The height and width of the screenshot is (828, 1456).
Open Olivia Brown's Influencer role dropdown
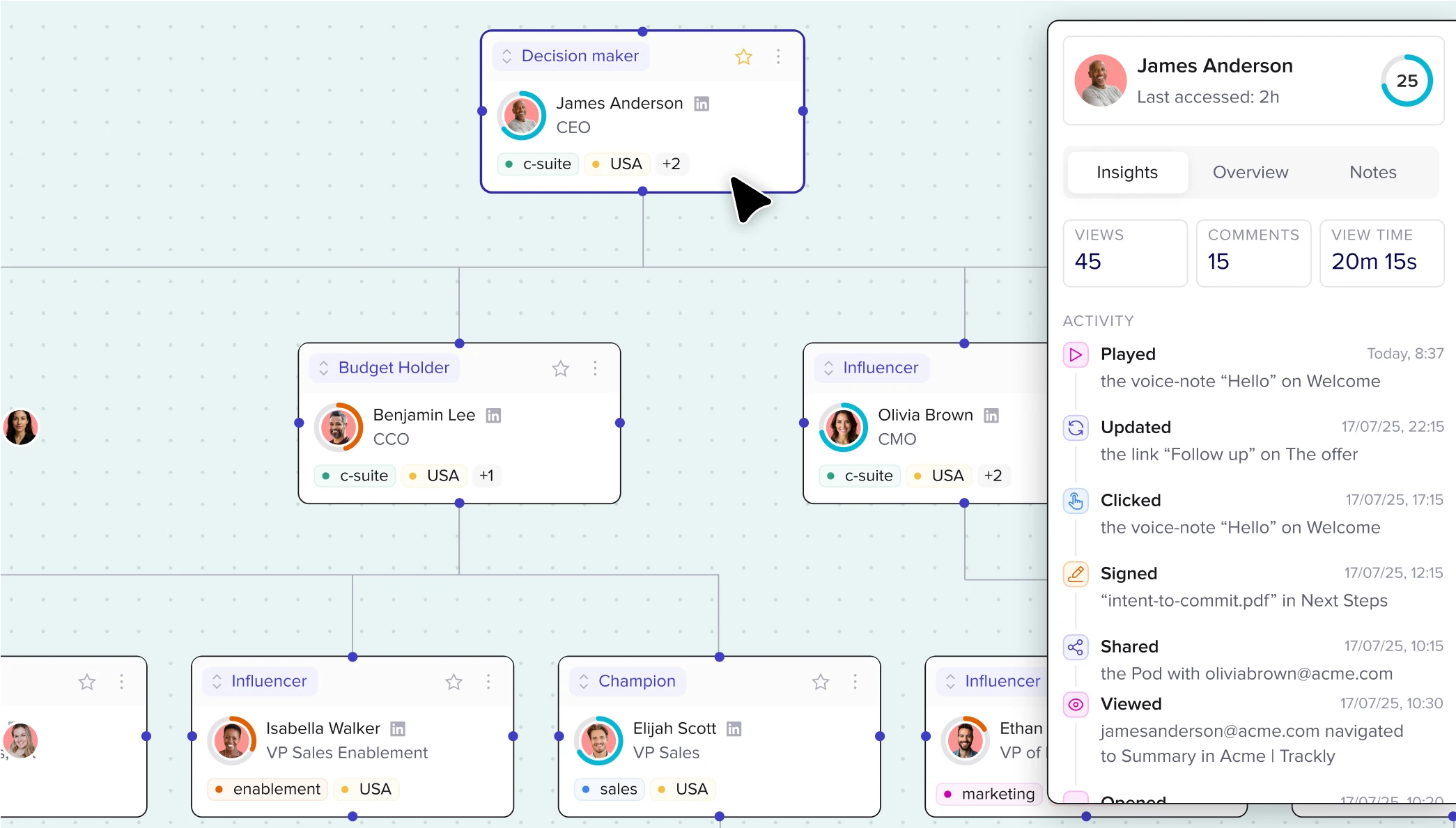click(872, 368)
